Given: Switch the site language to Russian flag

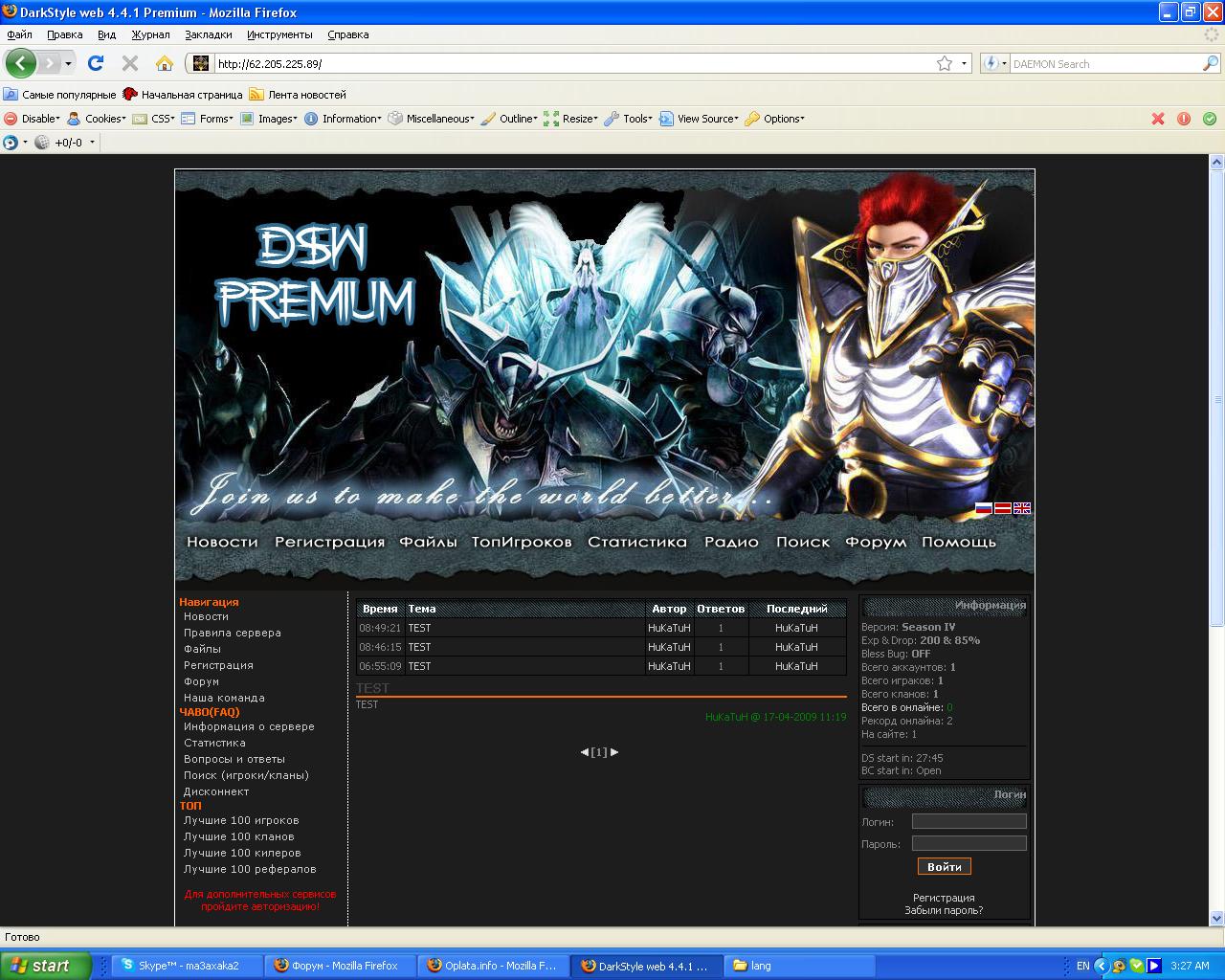Looking at the screenshot, I should pos(983,508).
